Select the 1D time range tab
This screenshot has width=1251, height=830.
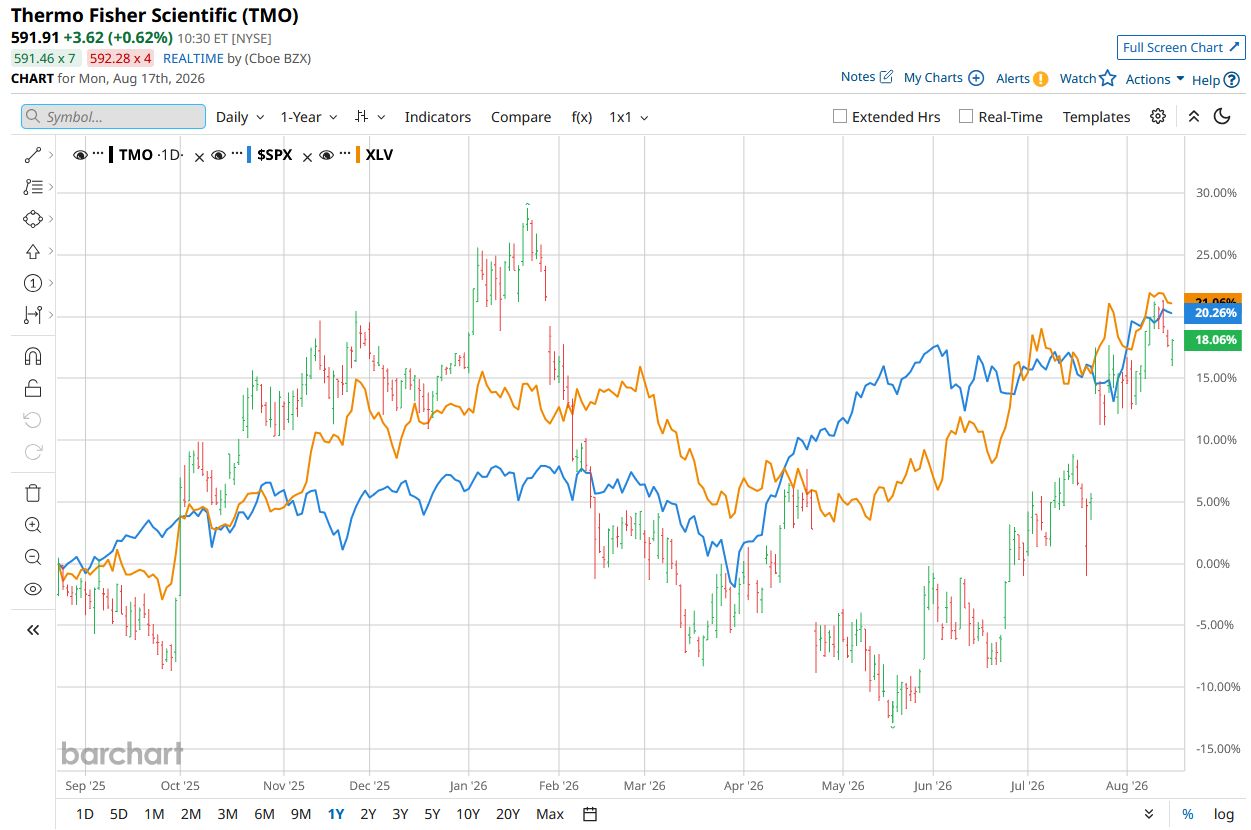click(x=85, y=814)
